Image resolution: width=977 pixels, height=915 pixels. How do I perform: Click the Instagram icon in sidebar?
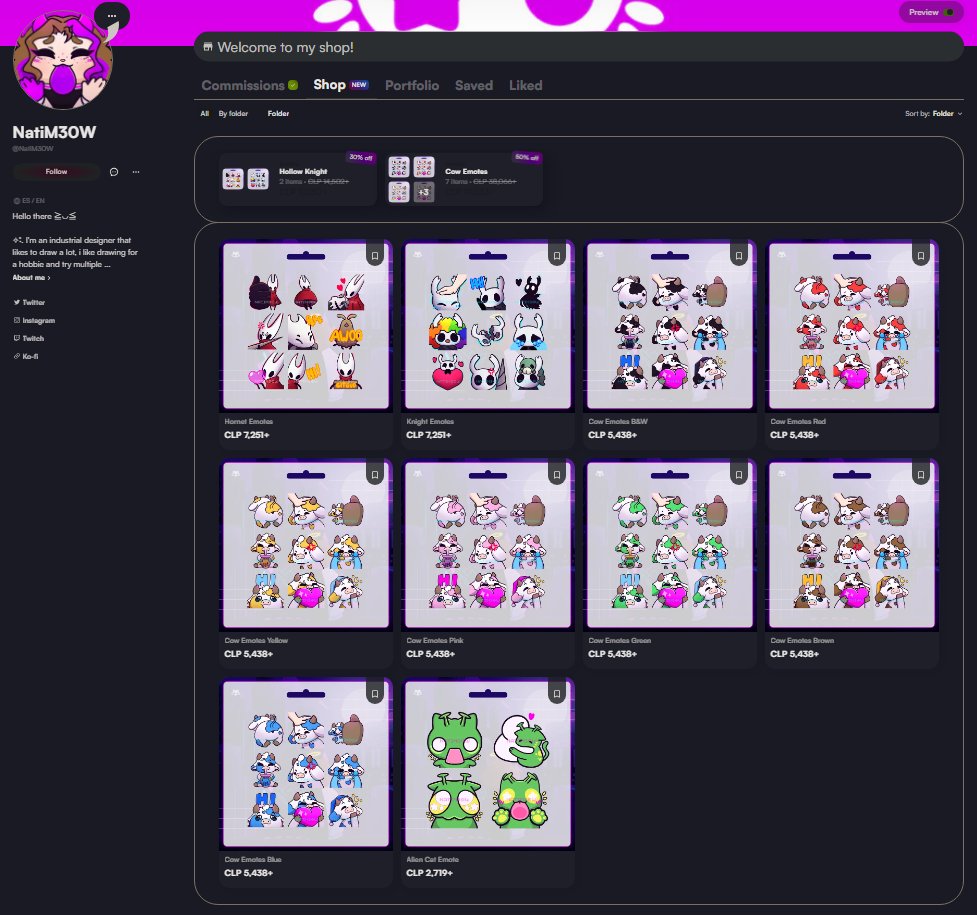click(x=17, y=320)
